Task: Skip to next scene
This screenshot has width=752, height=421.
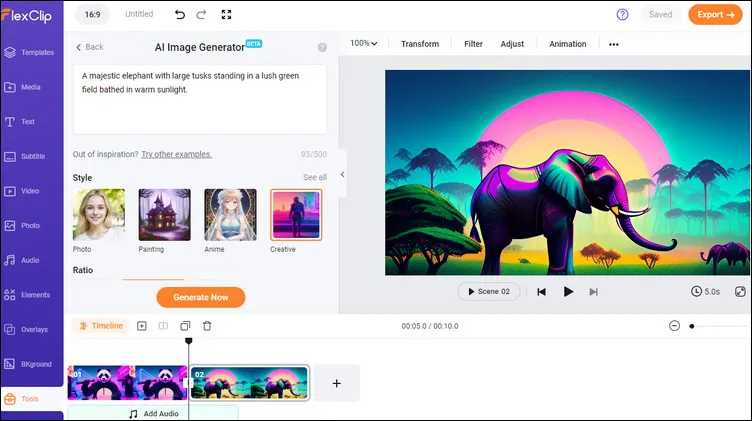Action: click(x=594, y=292)
